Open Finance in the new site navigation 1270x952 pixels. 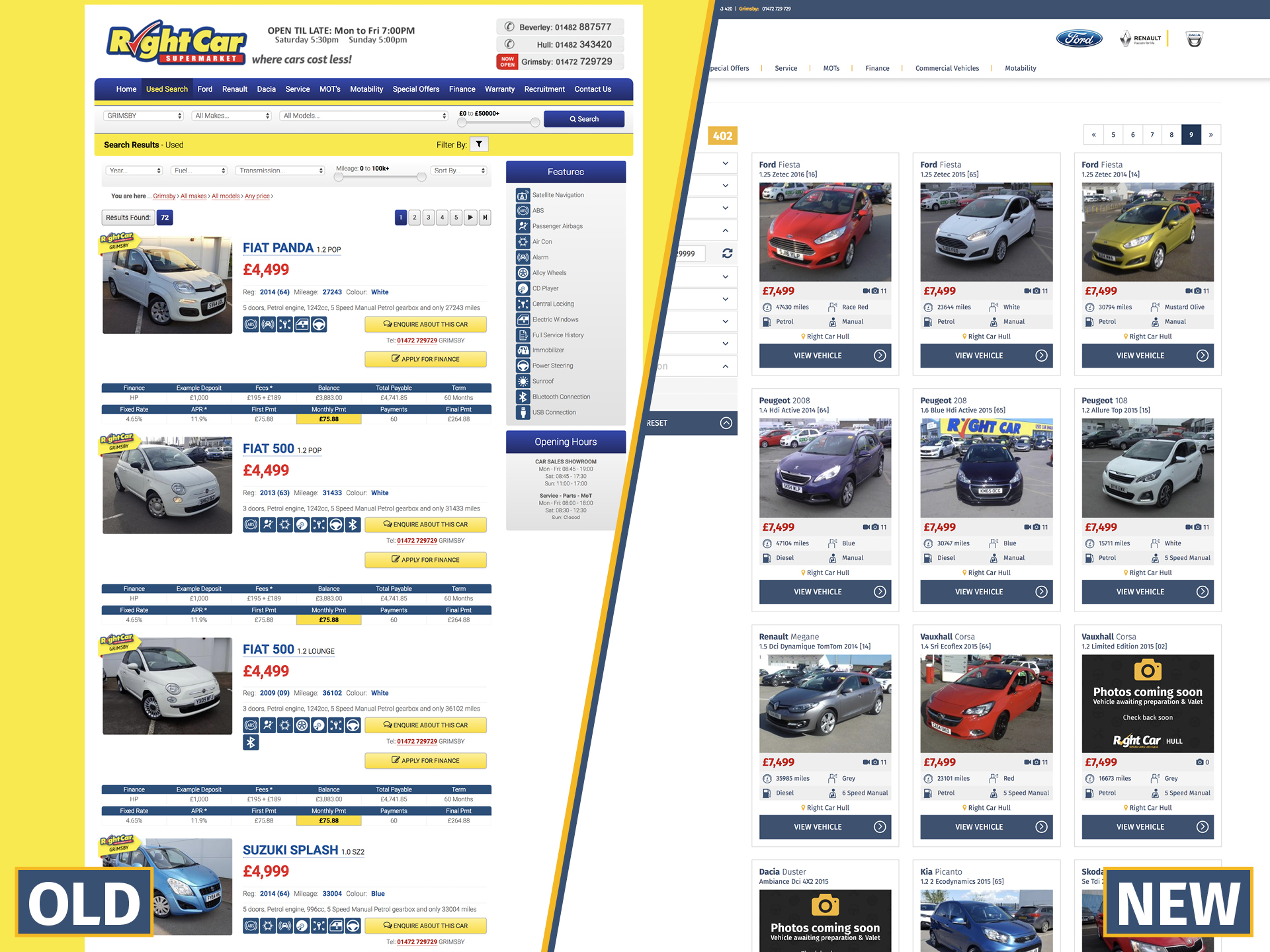coord(877,68)
